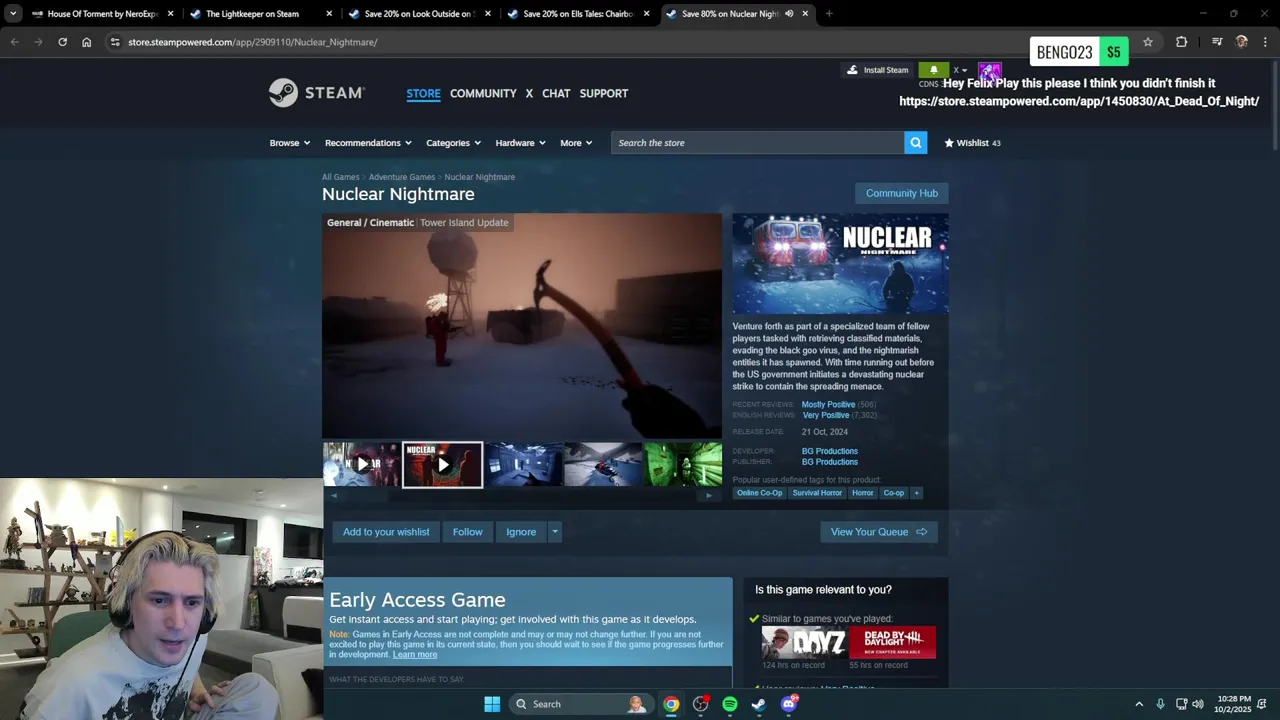Expand the More dropdown
Viewport: 1280px width, 720px height.
point(576,143)
